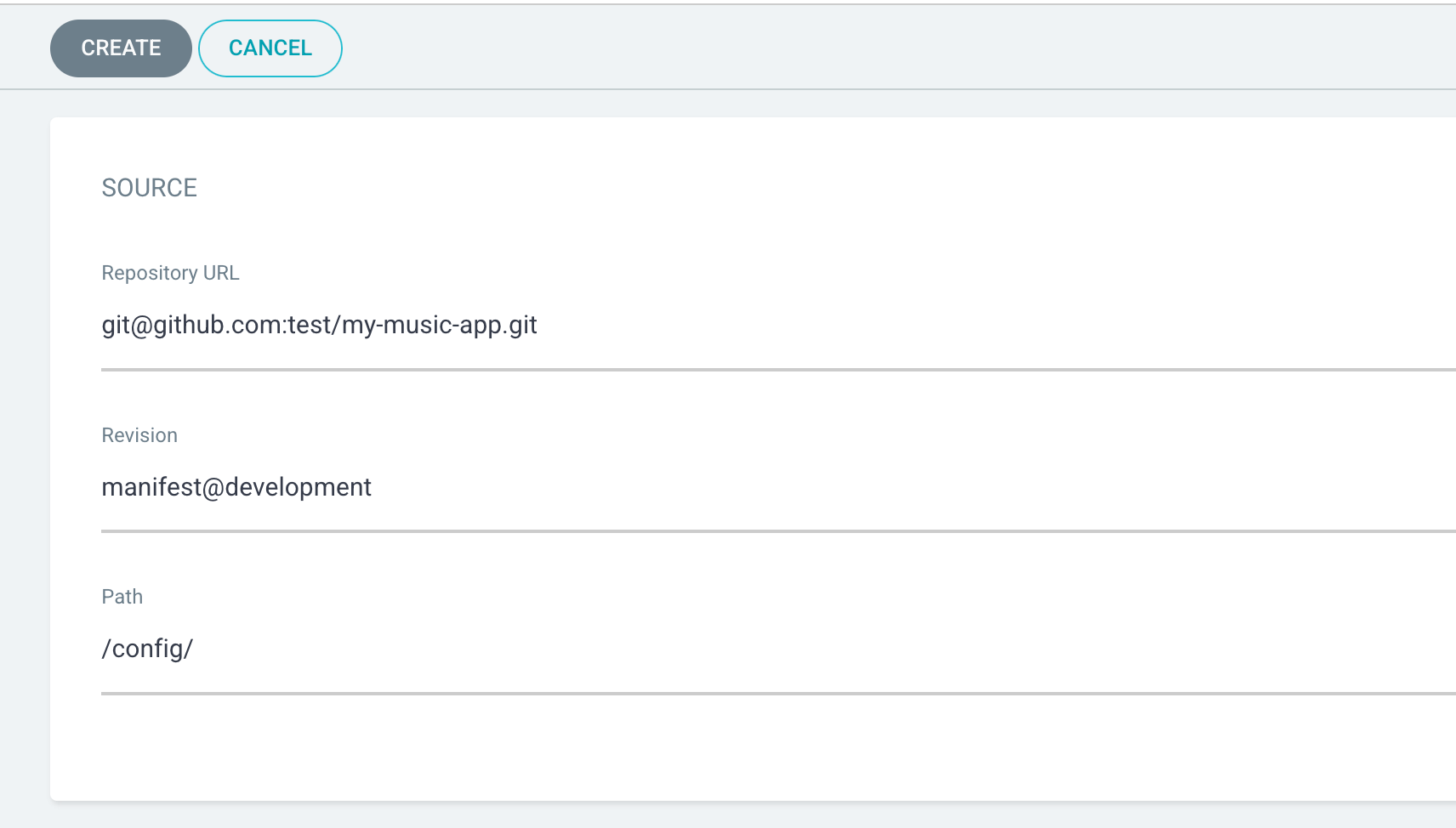Click the Revision field label
This screenshot has width=1456, height=828.
coord(139,435)
